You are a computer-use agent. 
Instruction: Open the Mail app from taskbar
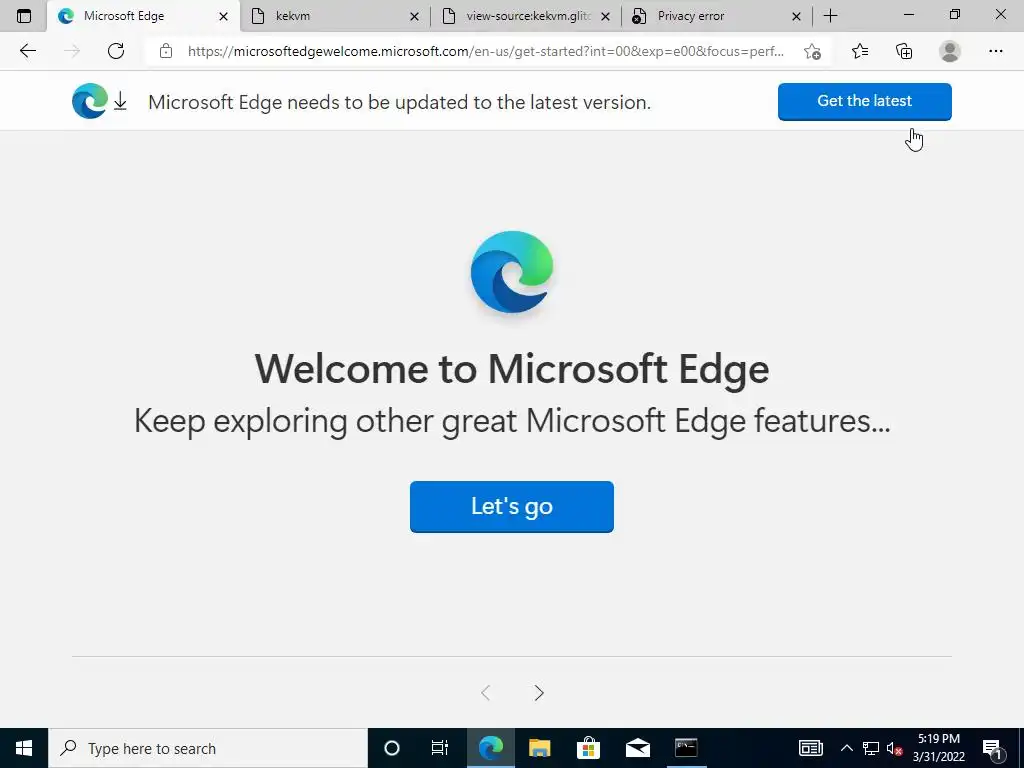click(x=637, y=748)
